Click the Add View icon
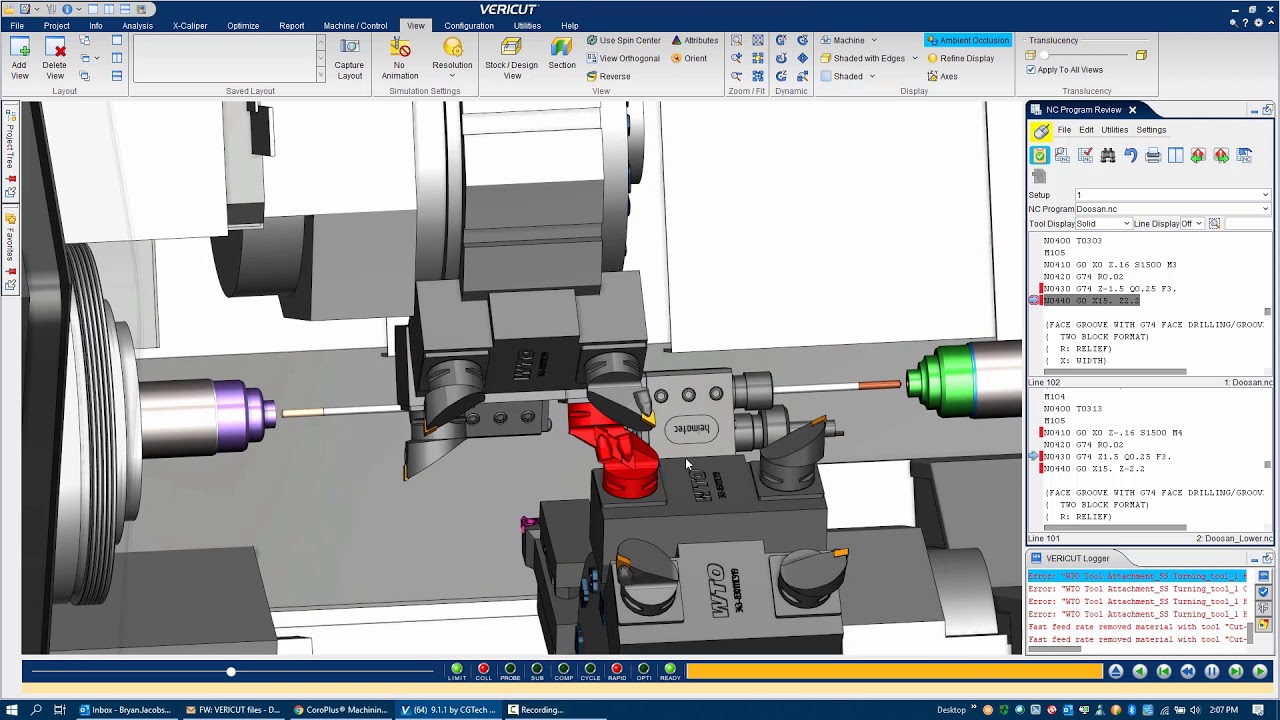The height and width of the screenshot is (720, 1280). (19, 48)
